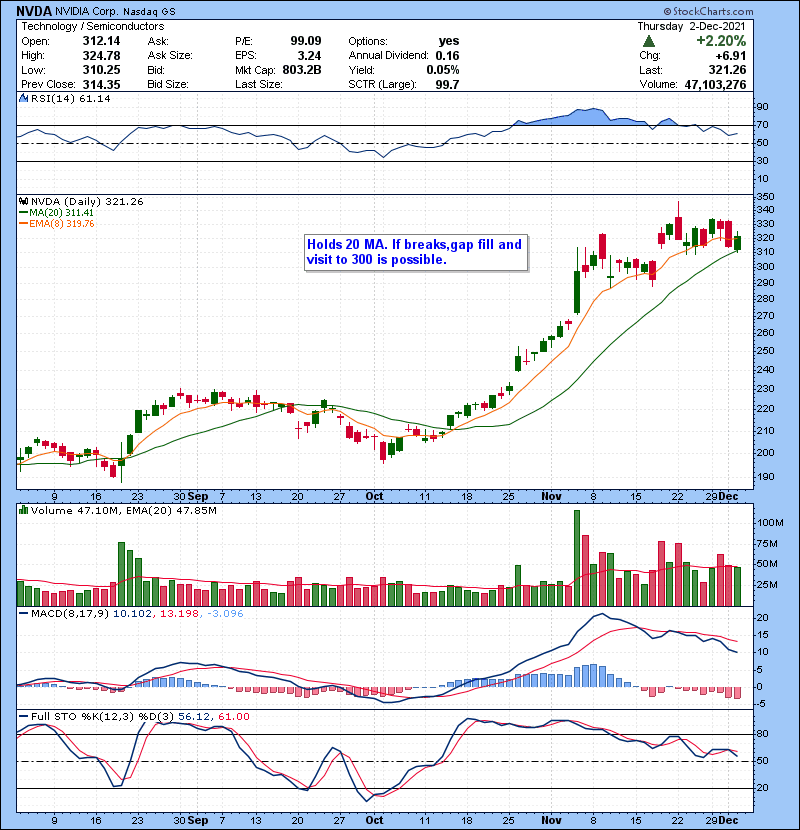
Task: Click the Annual Dividend value 0.16
Action: [x=447, y=56]
